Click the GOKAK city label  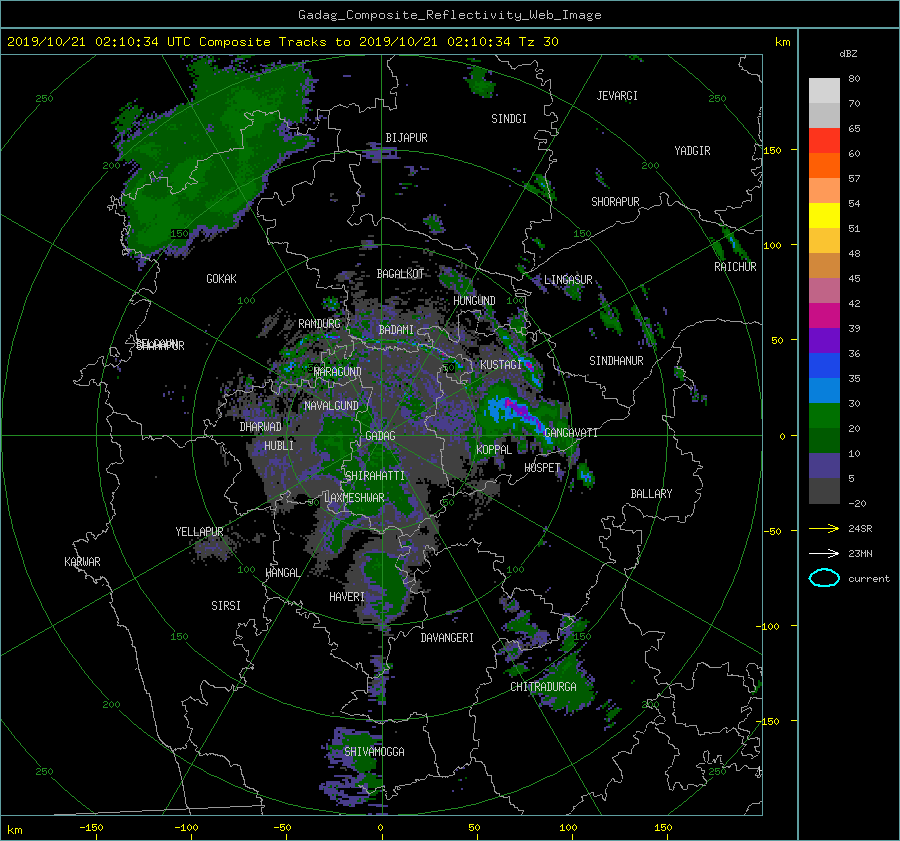221,279
